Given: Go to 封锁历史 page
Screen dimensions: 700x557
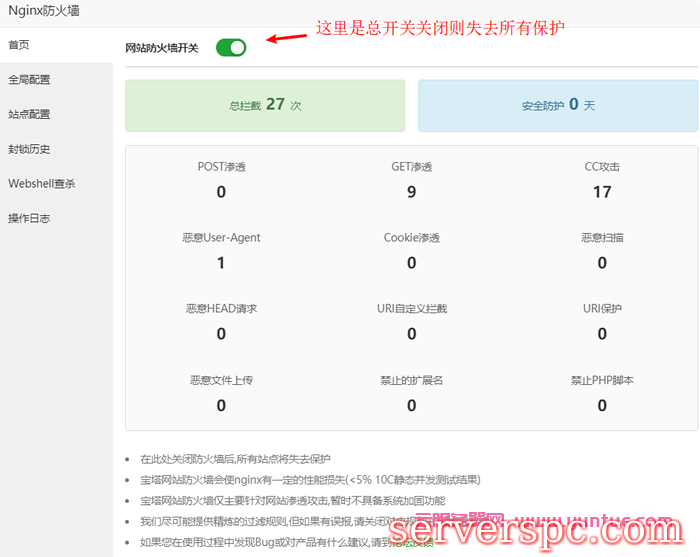Looking at the screenshot, I should point(30,149).
